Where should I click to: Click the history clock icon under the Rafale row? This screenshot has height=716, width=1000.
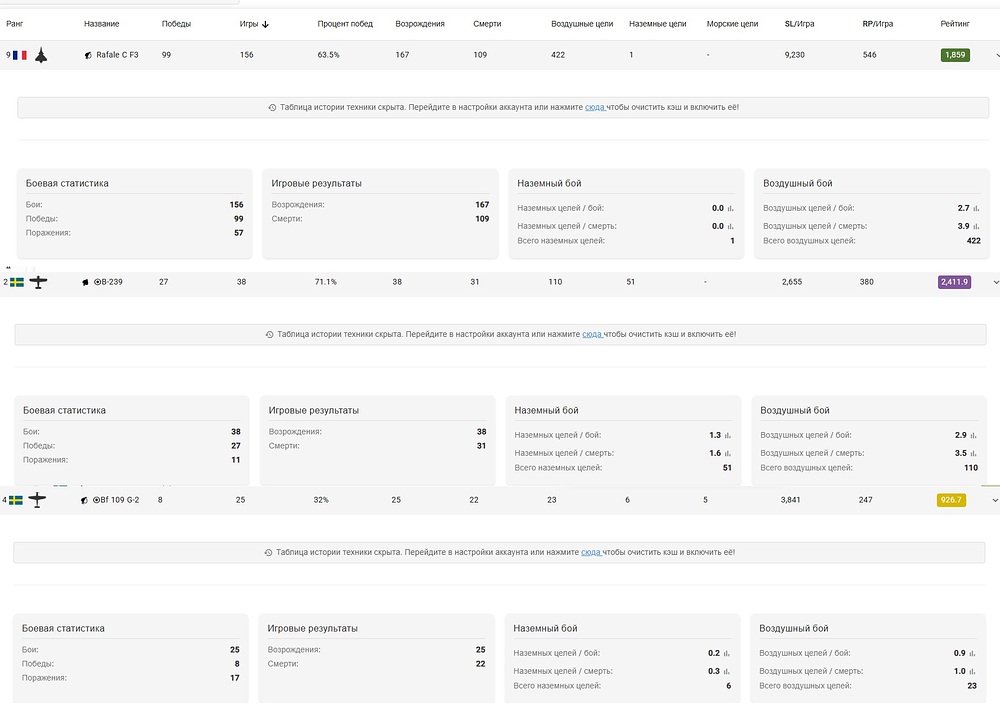point(272,108)
